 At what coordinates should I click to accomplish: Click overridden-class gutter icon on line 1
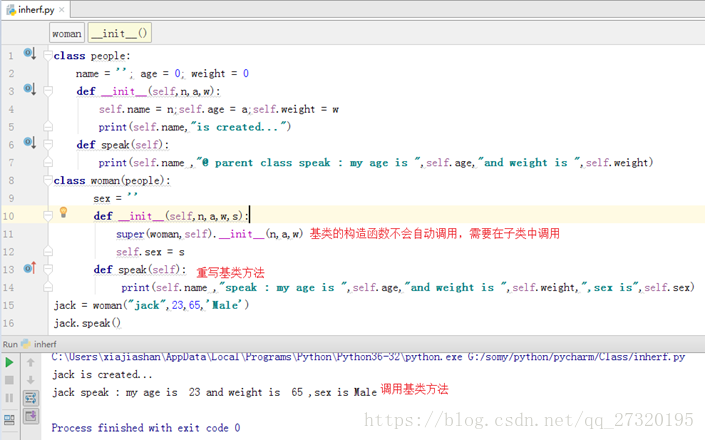[30, 53]
